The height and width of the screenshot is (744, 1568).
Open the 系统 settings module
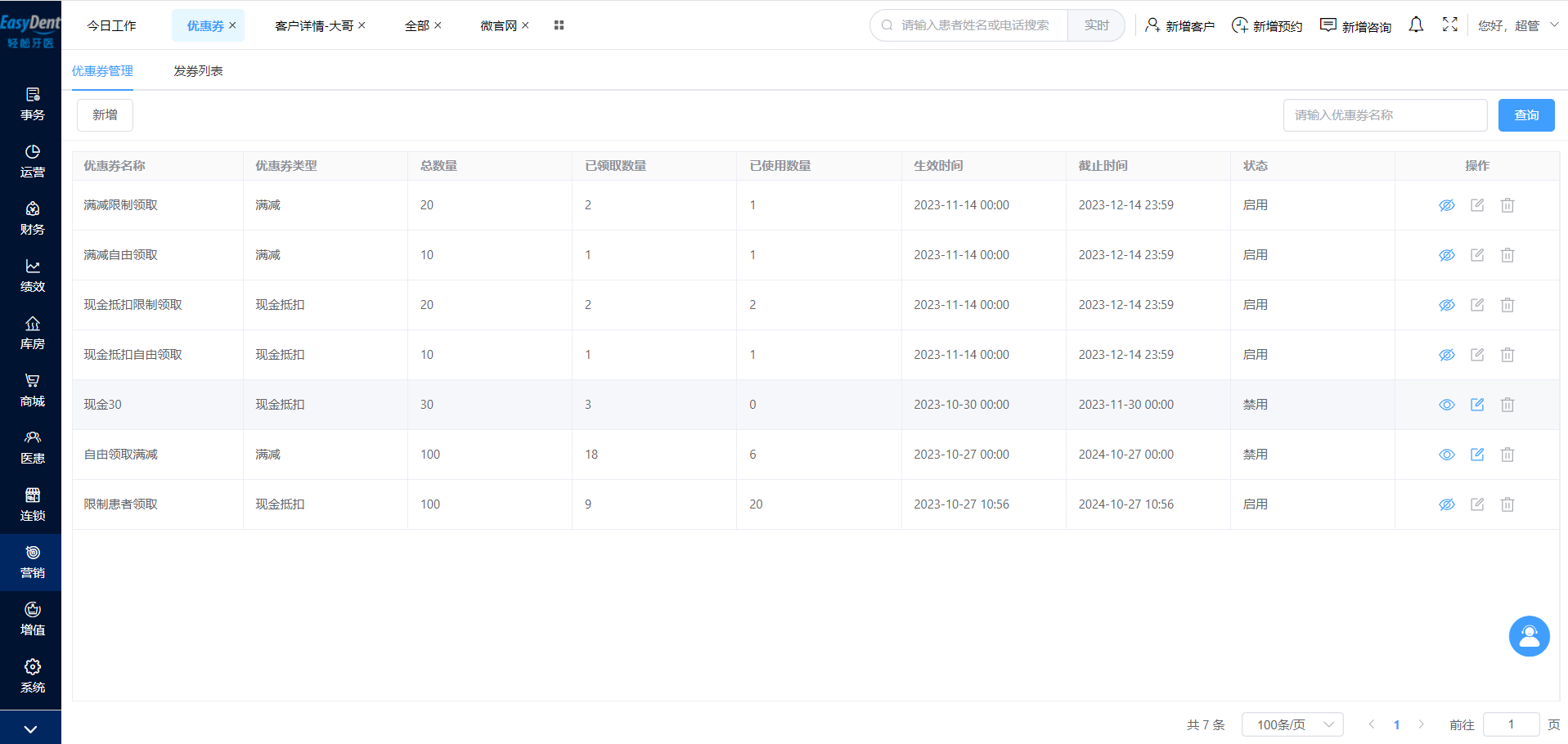(x=32, y=677)
